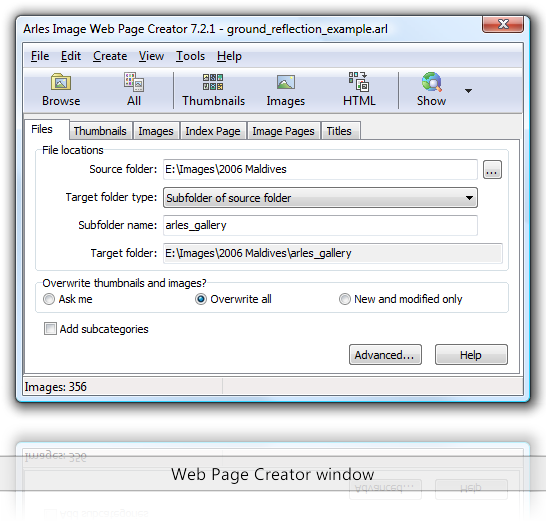Switch to the Images tab

[x=156, y=131]
